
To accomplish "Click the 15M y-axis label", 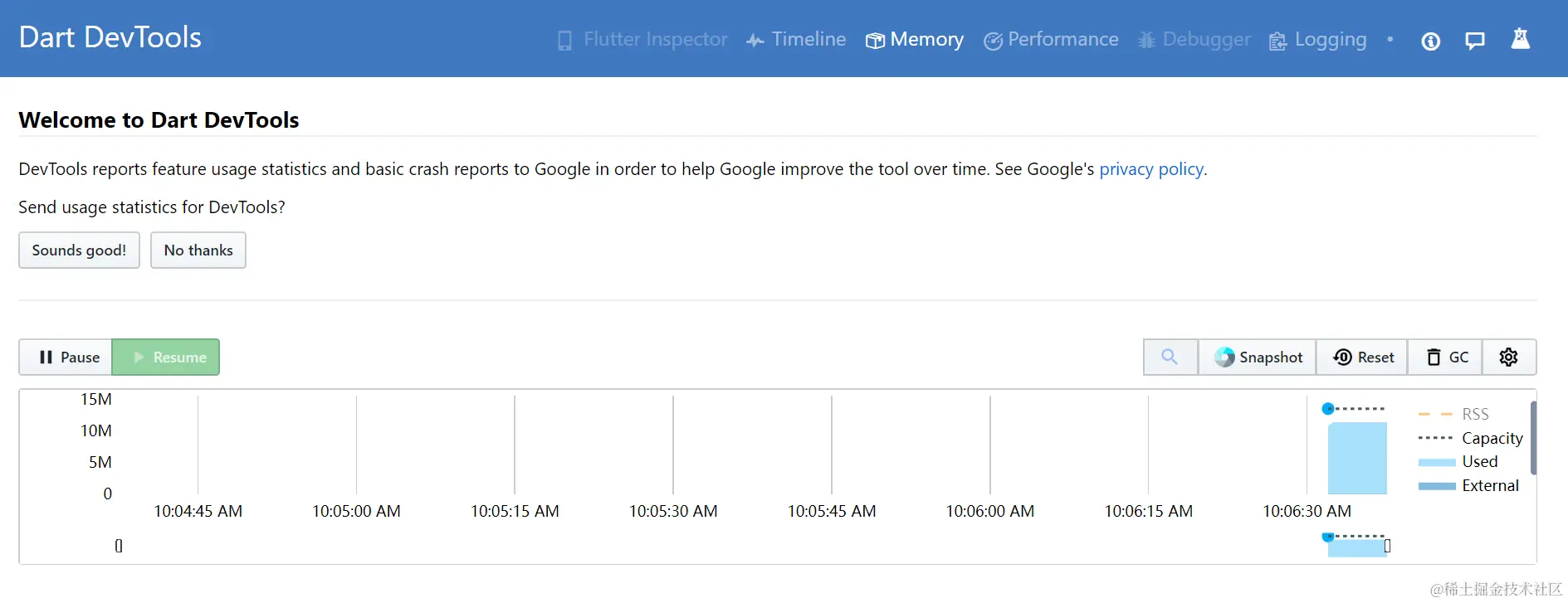I will click(95, 400).
